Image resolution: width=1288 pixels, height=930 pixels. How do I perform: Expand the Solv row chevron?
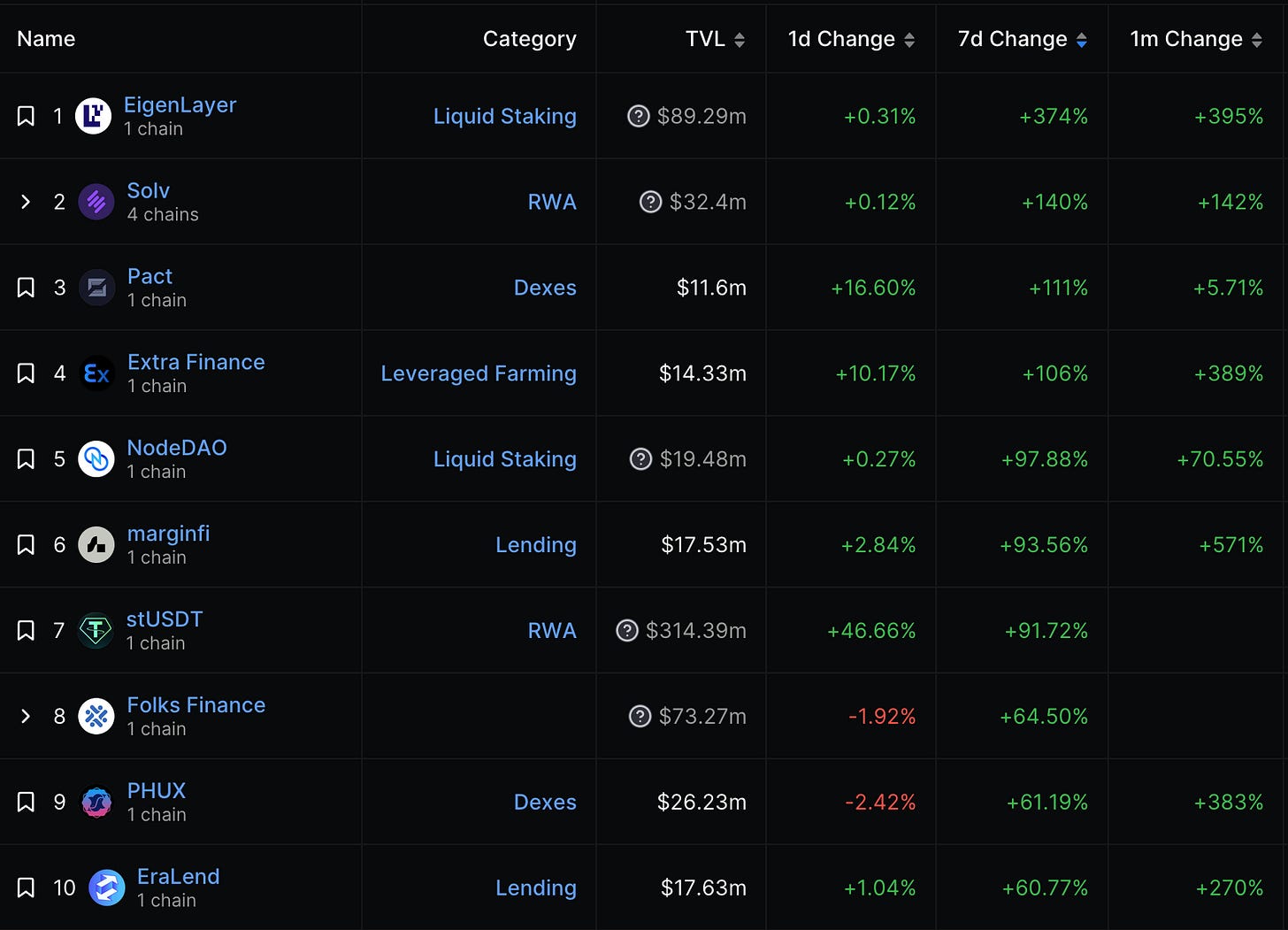[x=26, y=202]
